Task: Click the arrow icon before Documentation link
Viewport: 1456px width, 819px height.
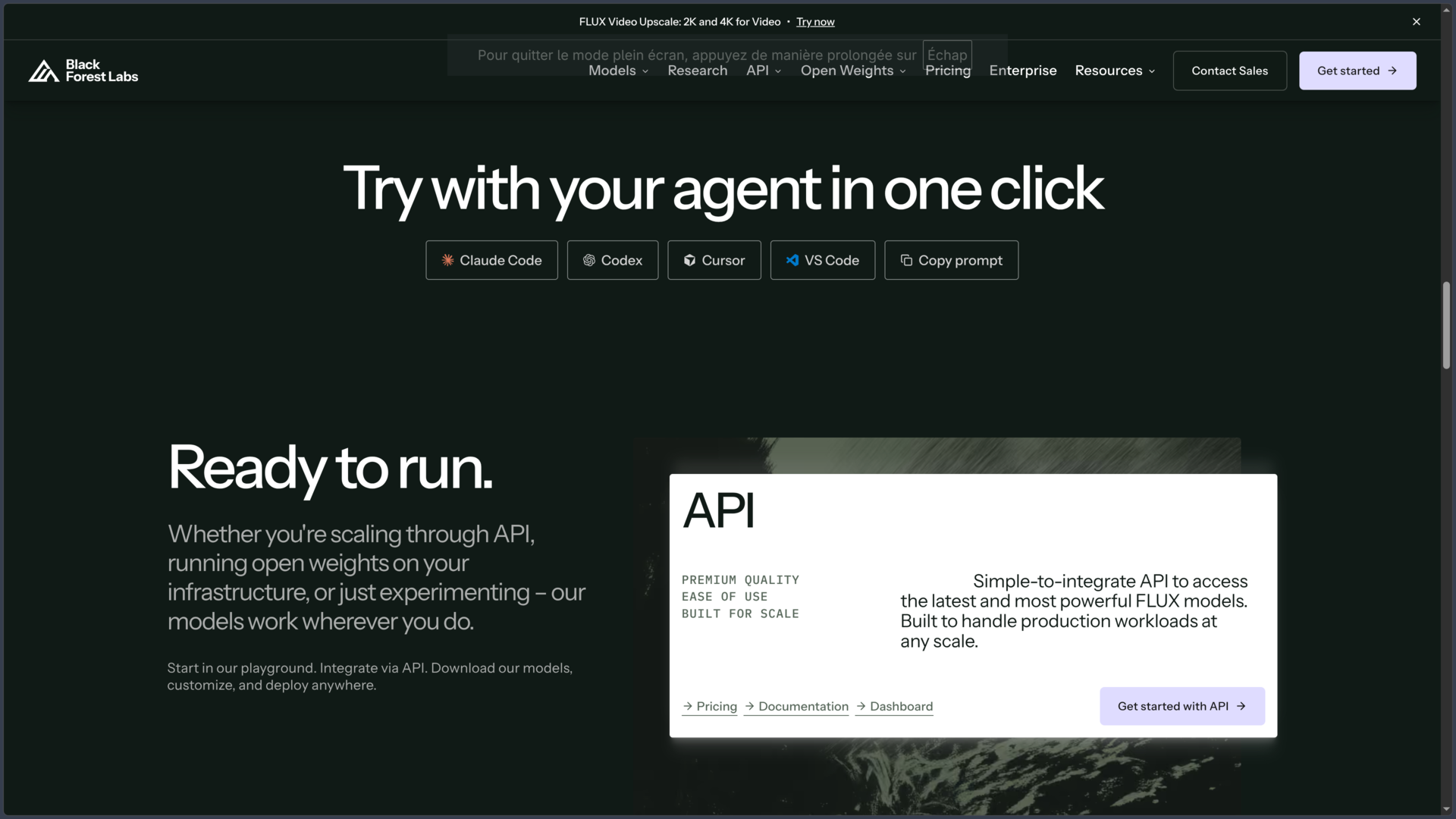Action: 749,706
